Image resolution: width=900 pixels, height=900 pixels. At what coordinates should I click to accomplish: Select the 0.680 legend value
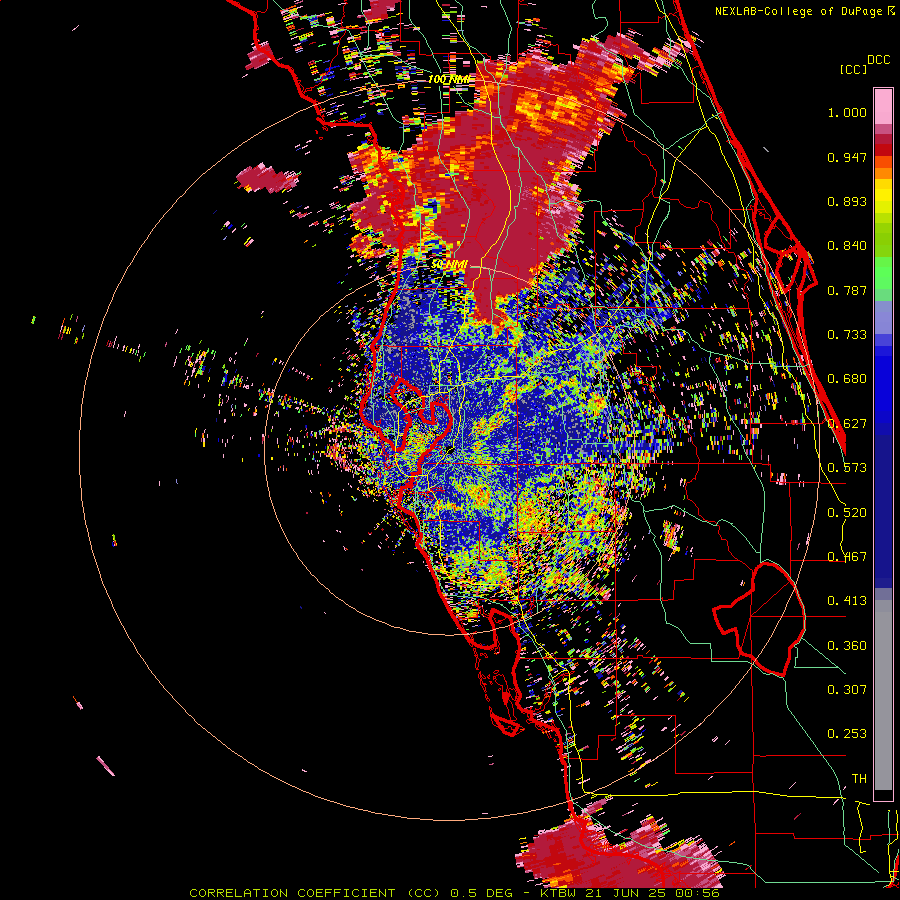847,379
